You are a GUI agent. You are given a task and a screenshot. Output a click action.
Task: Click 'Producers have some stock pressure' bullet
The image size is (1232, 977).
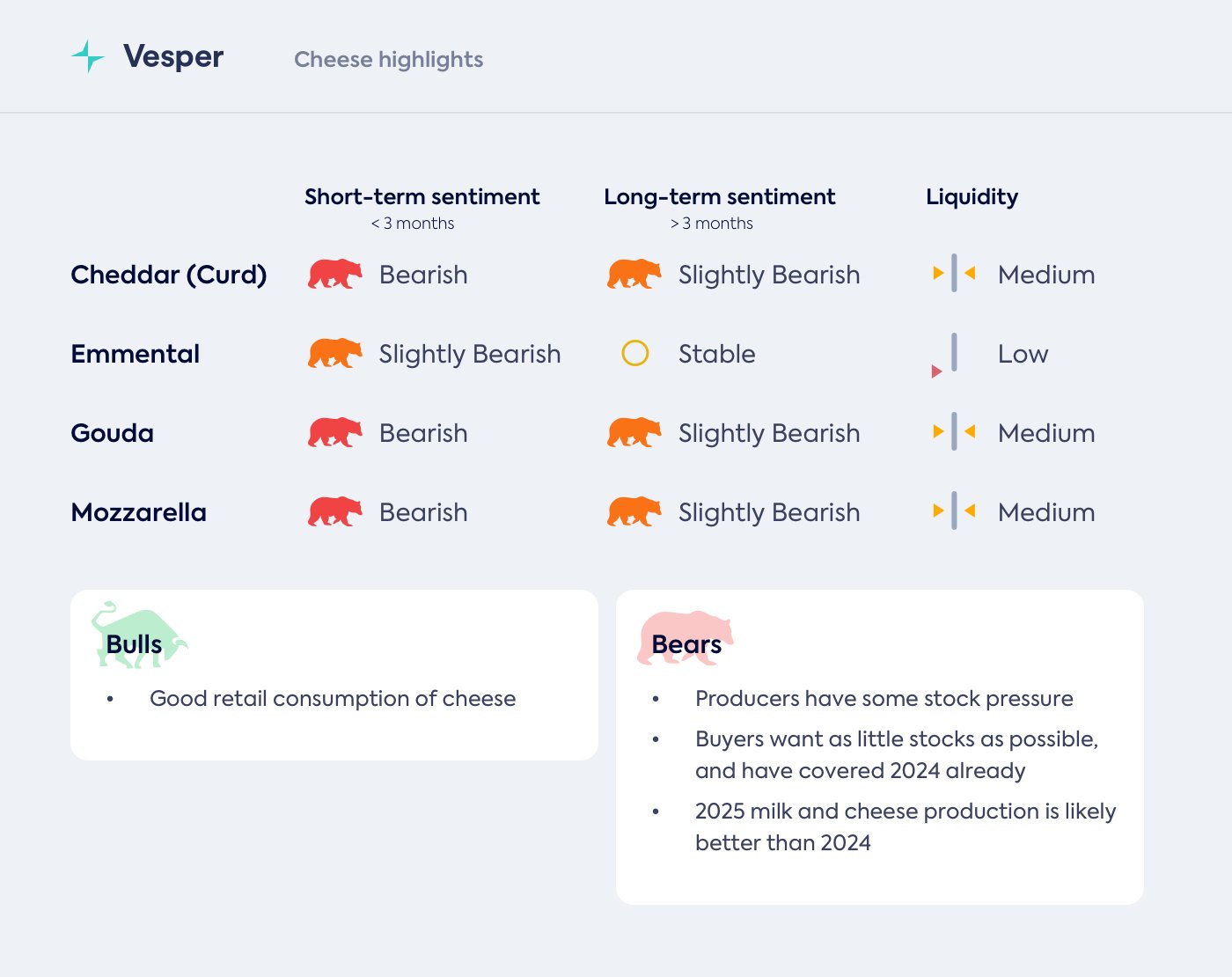click(x=884, y=699)
